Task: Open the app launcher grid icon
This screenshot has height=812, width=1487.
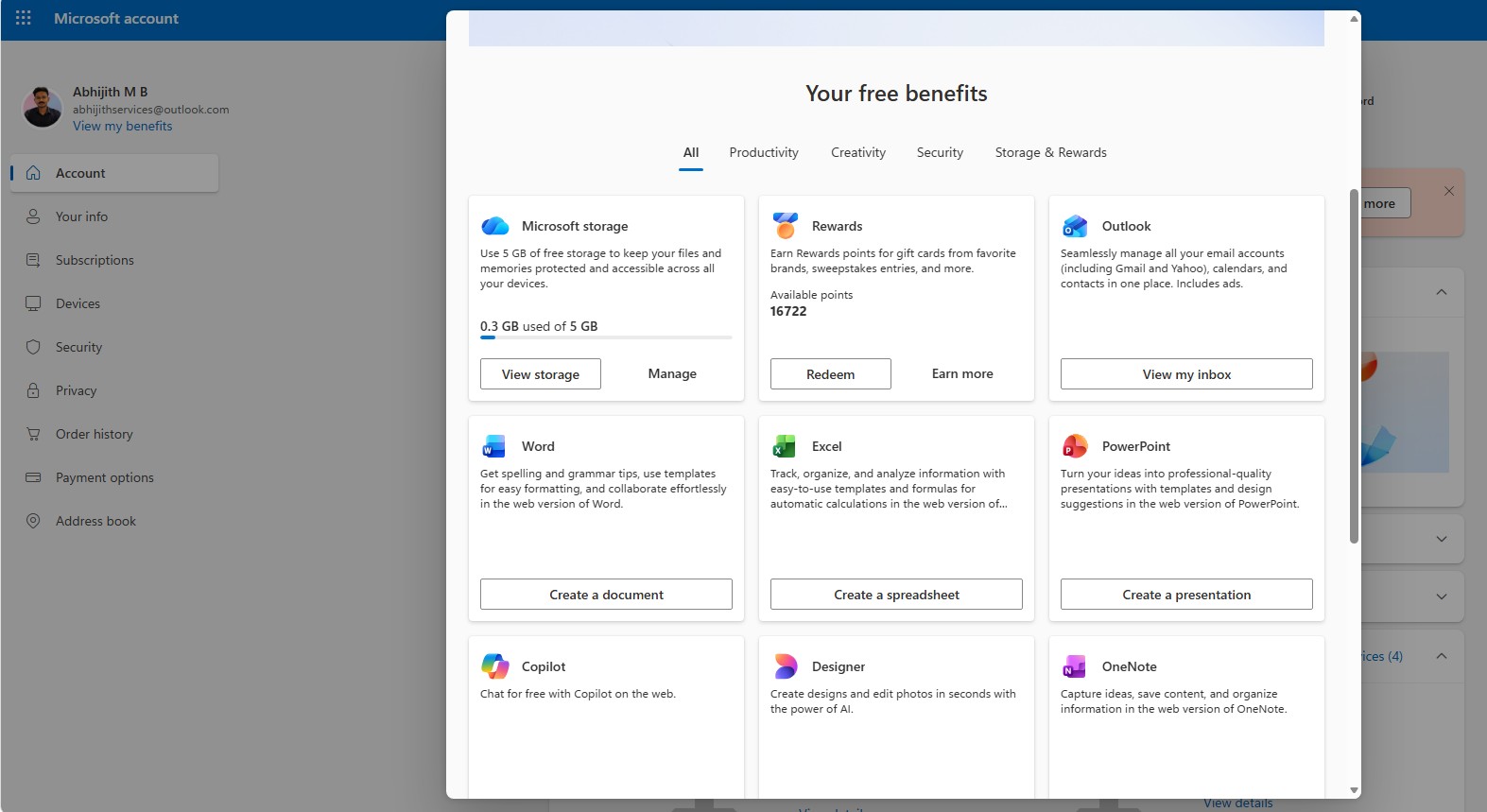Action: pos(24,18)
